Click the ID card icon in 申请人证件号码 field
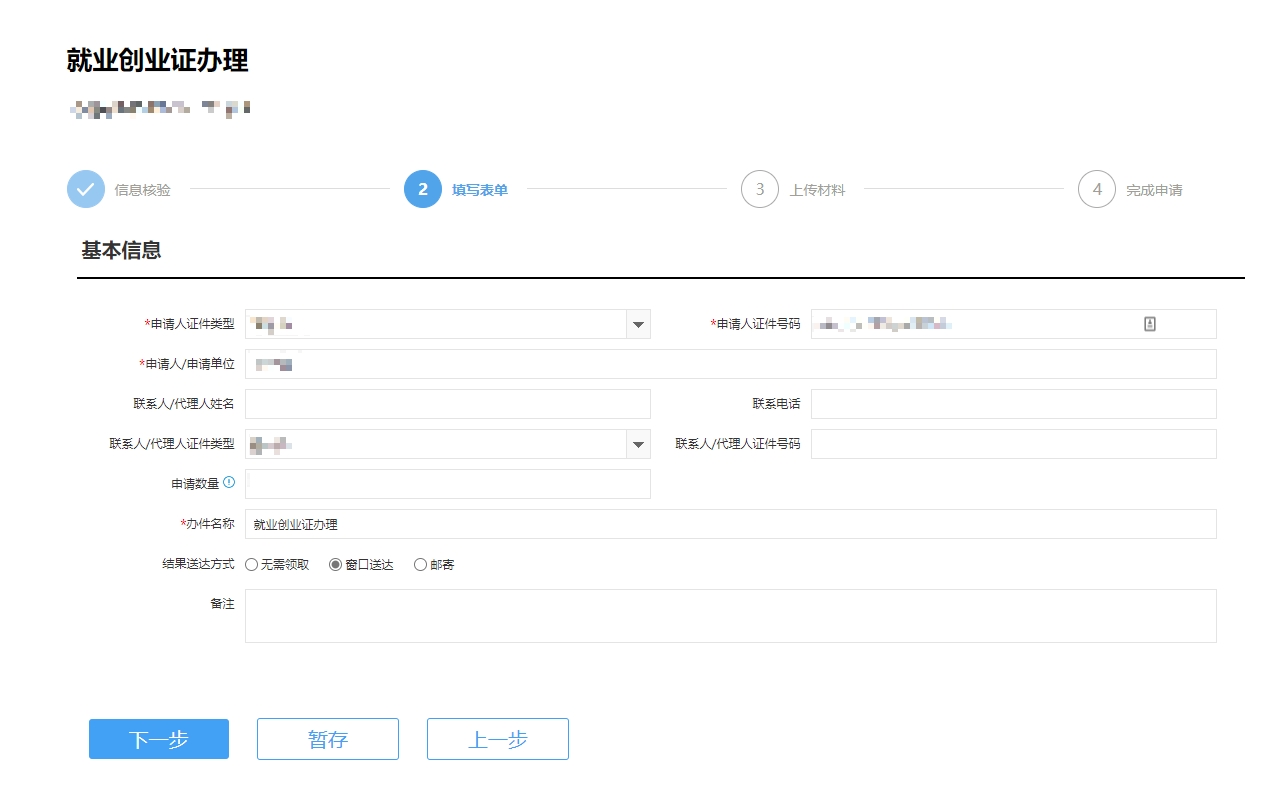 (1150, 324)
